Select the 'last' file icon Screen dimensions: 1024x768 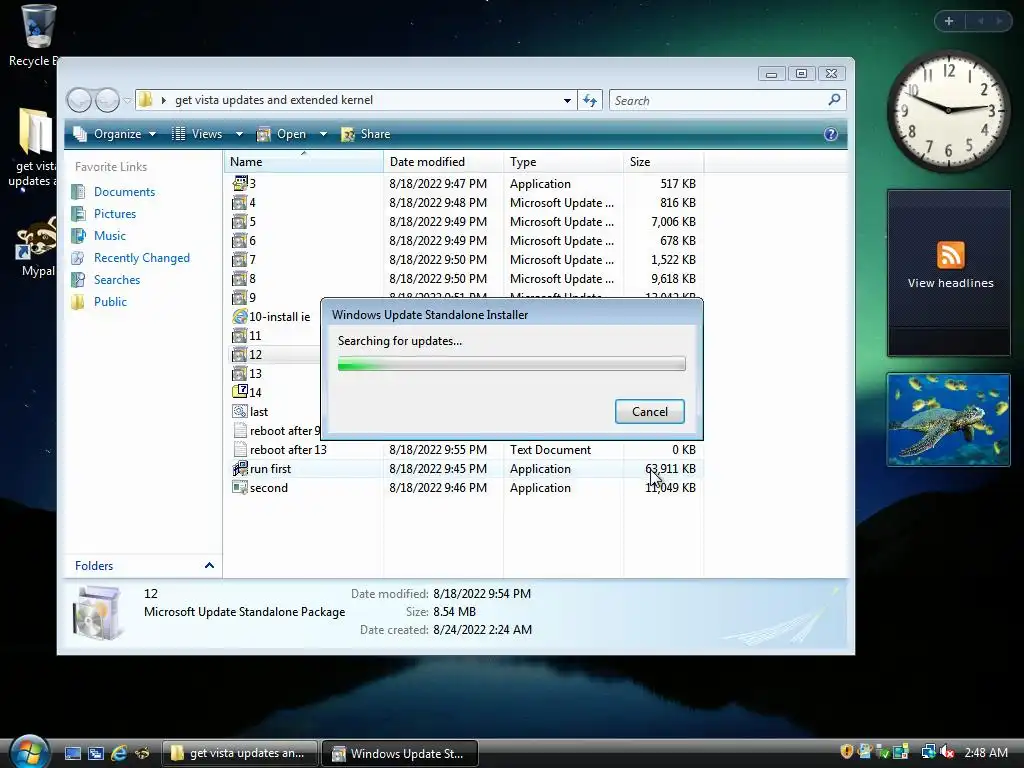[x=240, y=411]
